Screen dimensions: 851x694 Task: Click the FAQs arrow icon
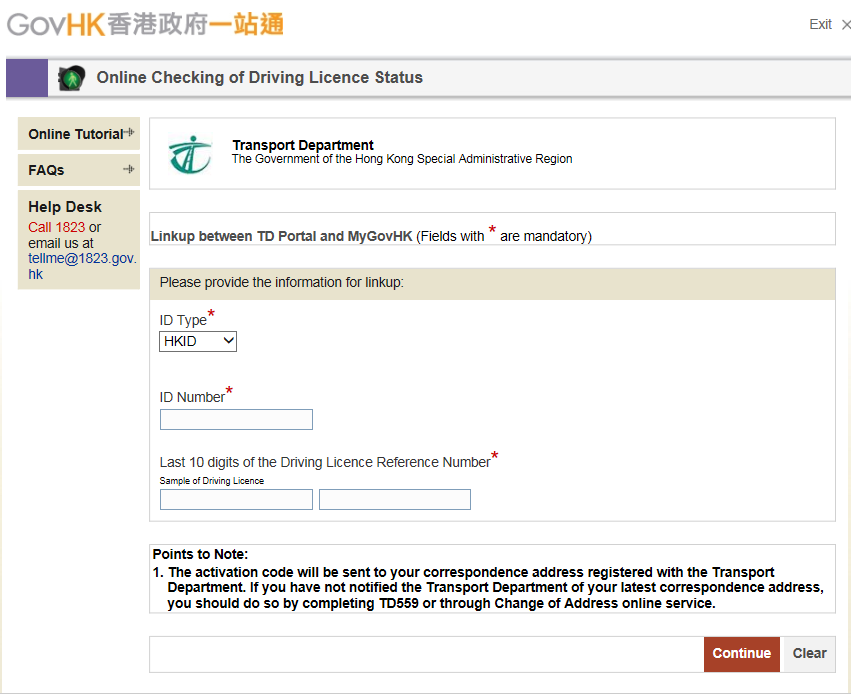point(129,169)
